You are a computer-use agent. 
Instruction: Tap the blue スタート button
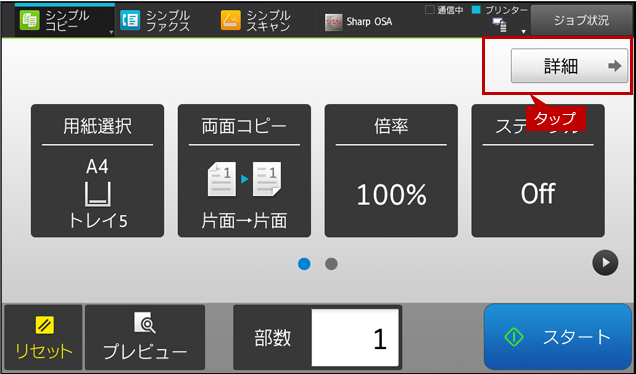(x=558, y=337)
